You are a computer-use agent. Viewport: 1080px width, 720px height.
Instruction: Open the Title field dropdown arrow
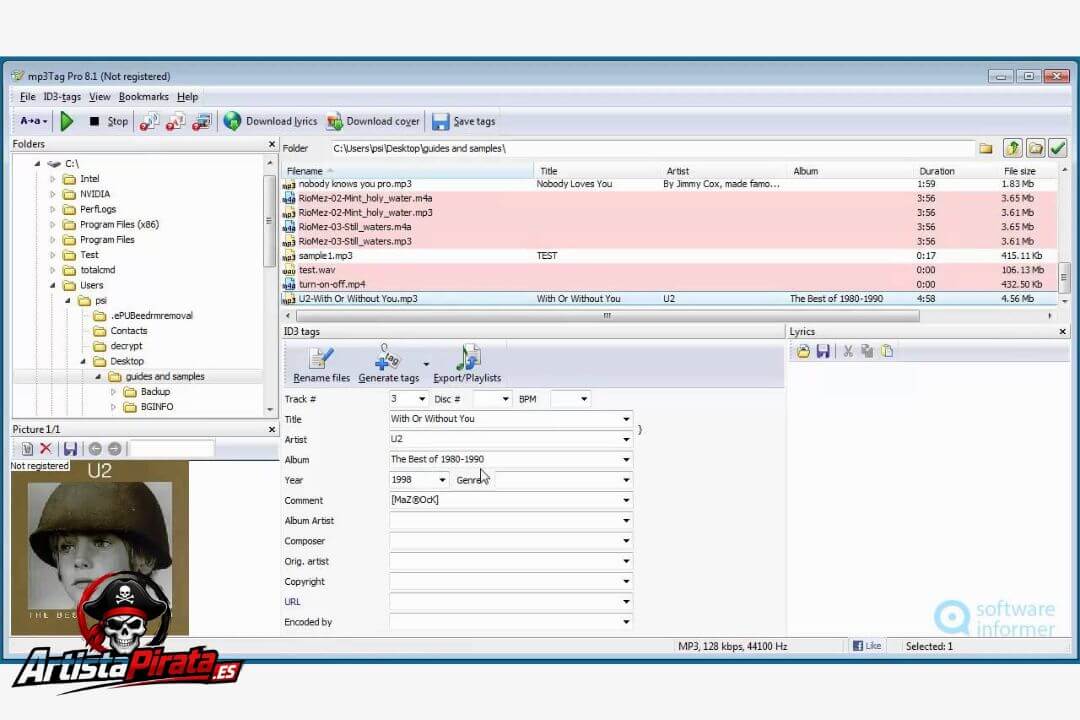point(626,419)
